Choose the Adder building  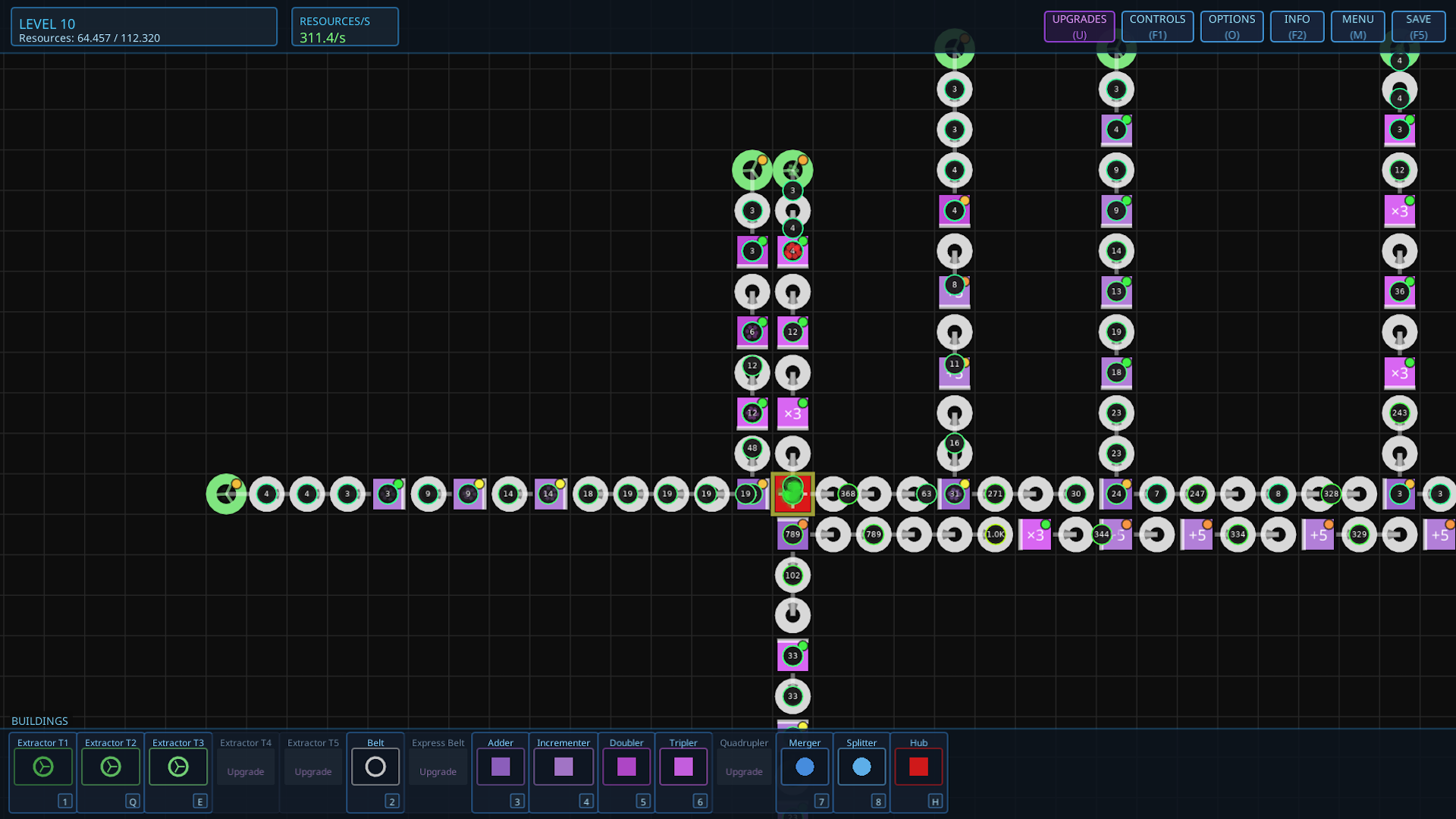tap(500, 767)
